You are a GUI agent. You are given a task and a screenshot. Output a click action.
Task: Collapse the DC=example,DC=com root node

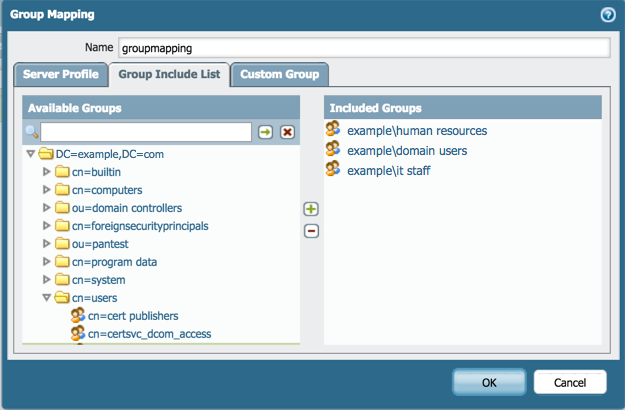tap(30, 154)
